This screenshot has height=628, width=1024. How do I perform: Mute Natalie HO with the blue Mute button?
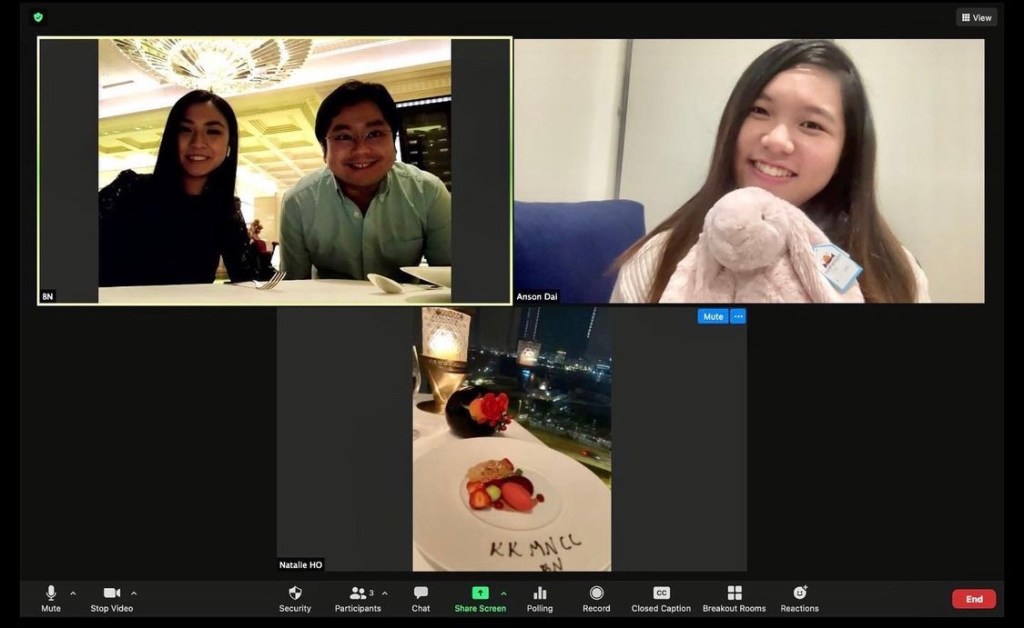point(712,317)
